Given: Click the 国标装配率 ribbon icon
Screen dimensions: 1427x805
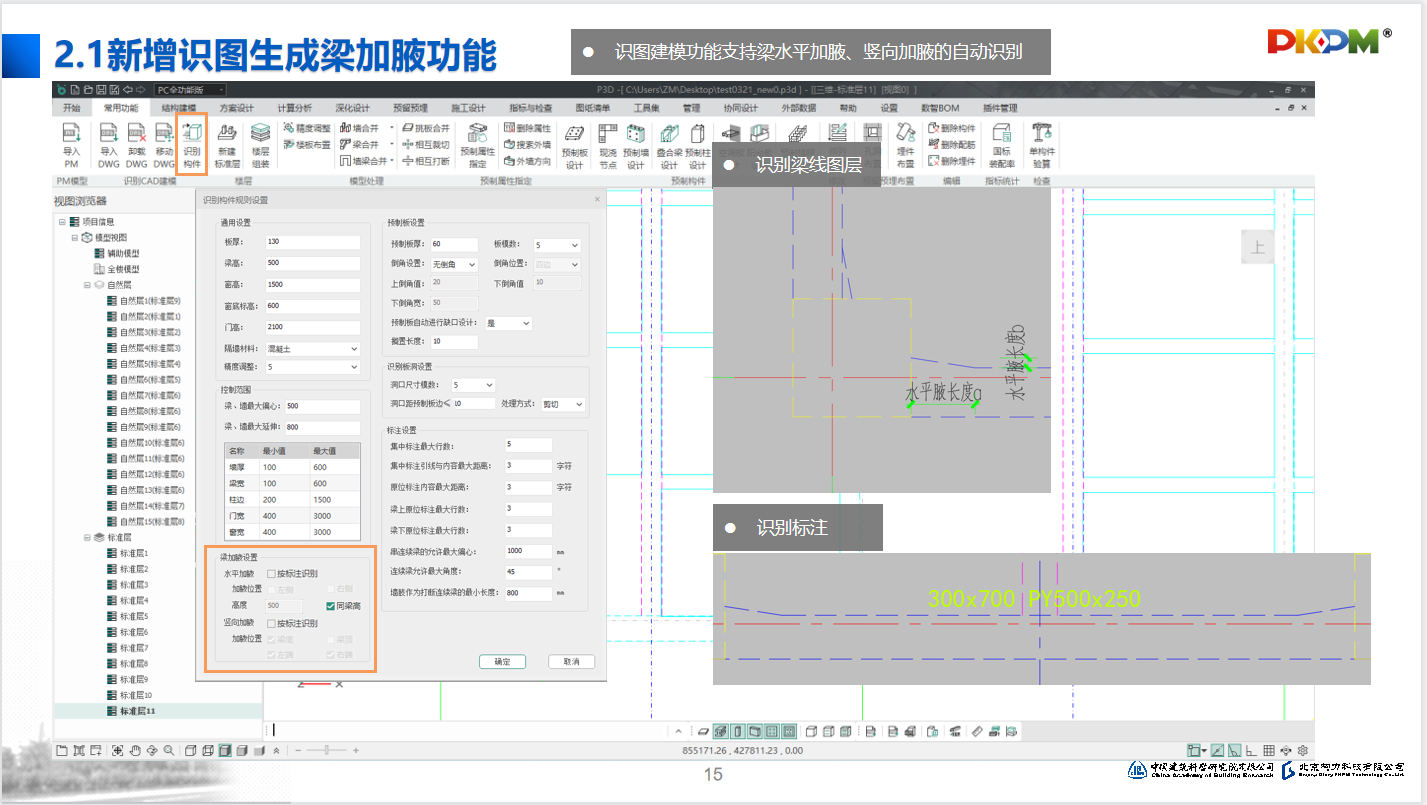Looking at the screenshot, I should (x=1002, y=144).
